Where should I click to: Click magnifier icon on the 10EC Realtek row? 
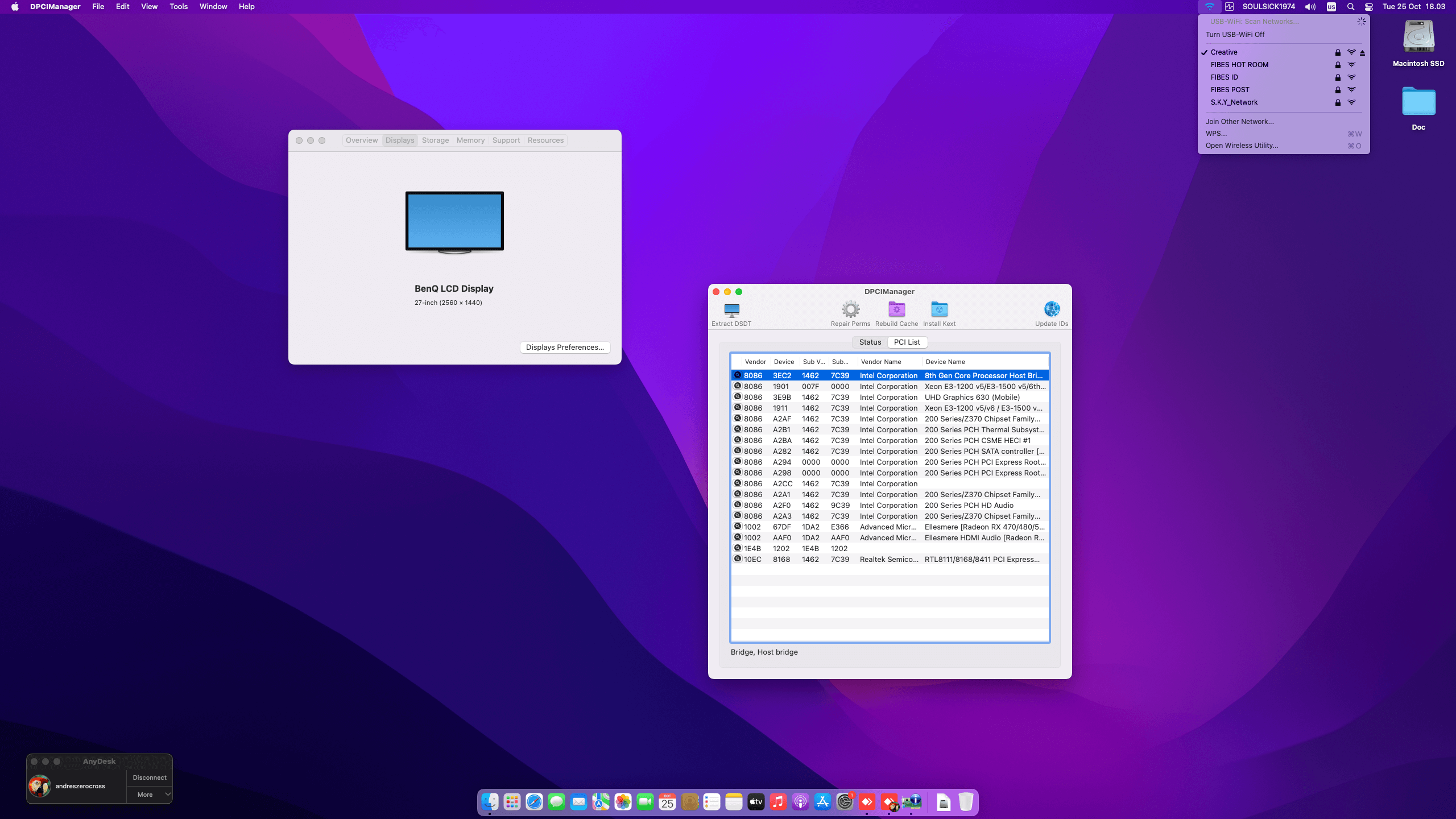(738, 559)
